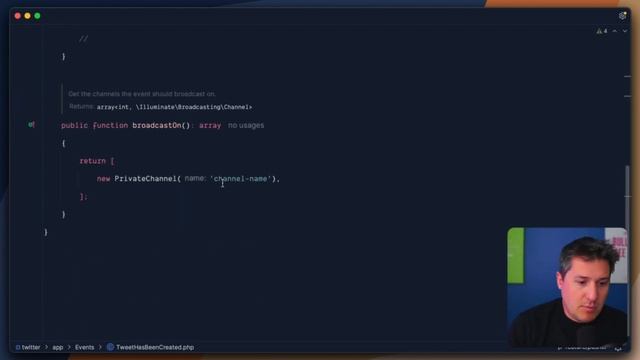The width and height of the screenshot is (640, 360).
Task: Open the inspection warnings count indicator
Action: 602,31
